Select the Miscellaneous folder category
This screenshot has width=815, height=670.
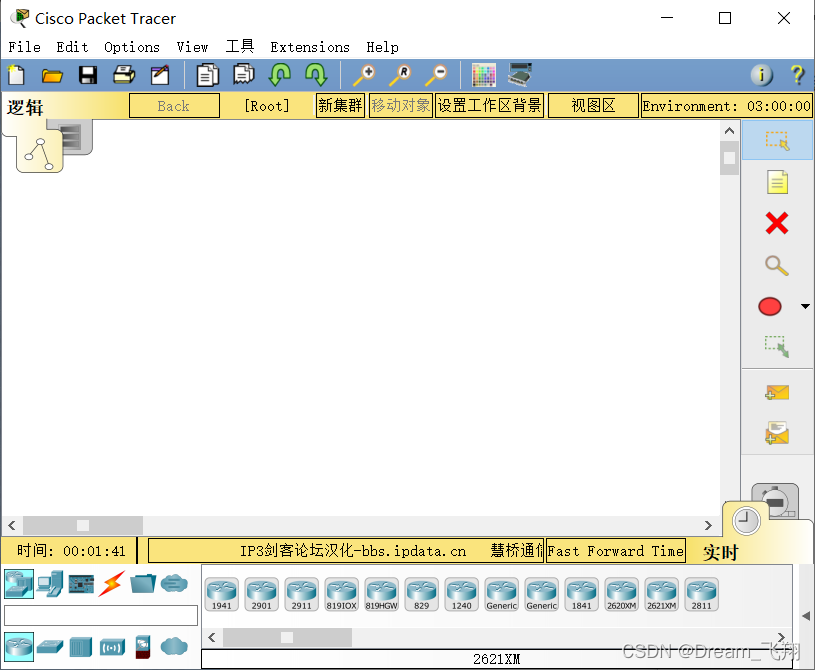(x=143, y=583)
